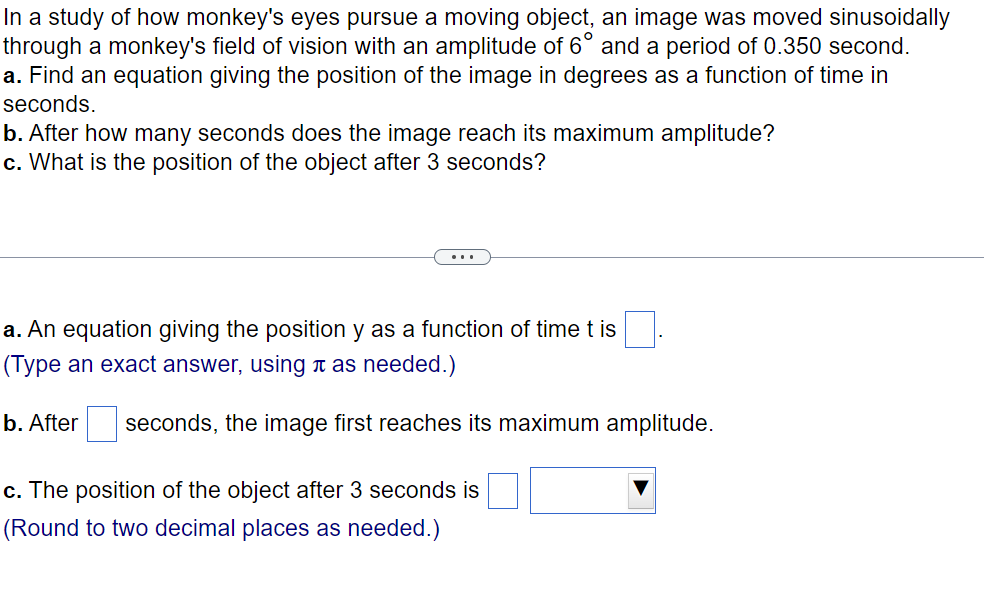
Task: Click the blue 'Round to two decimal places' note
Action: pyautogui.click(x=221, y=528)
